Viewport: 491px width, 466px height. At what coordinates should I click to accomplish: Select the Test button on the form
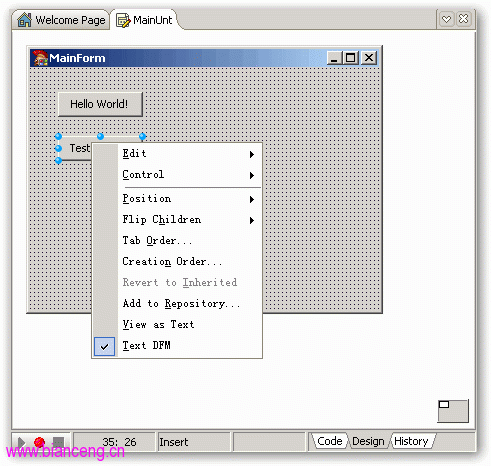pos(75,148)
